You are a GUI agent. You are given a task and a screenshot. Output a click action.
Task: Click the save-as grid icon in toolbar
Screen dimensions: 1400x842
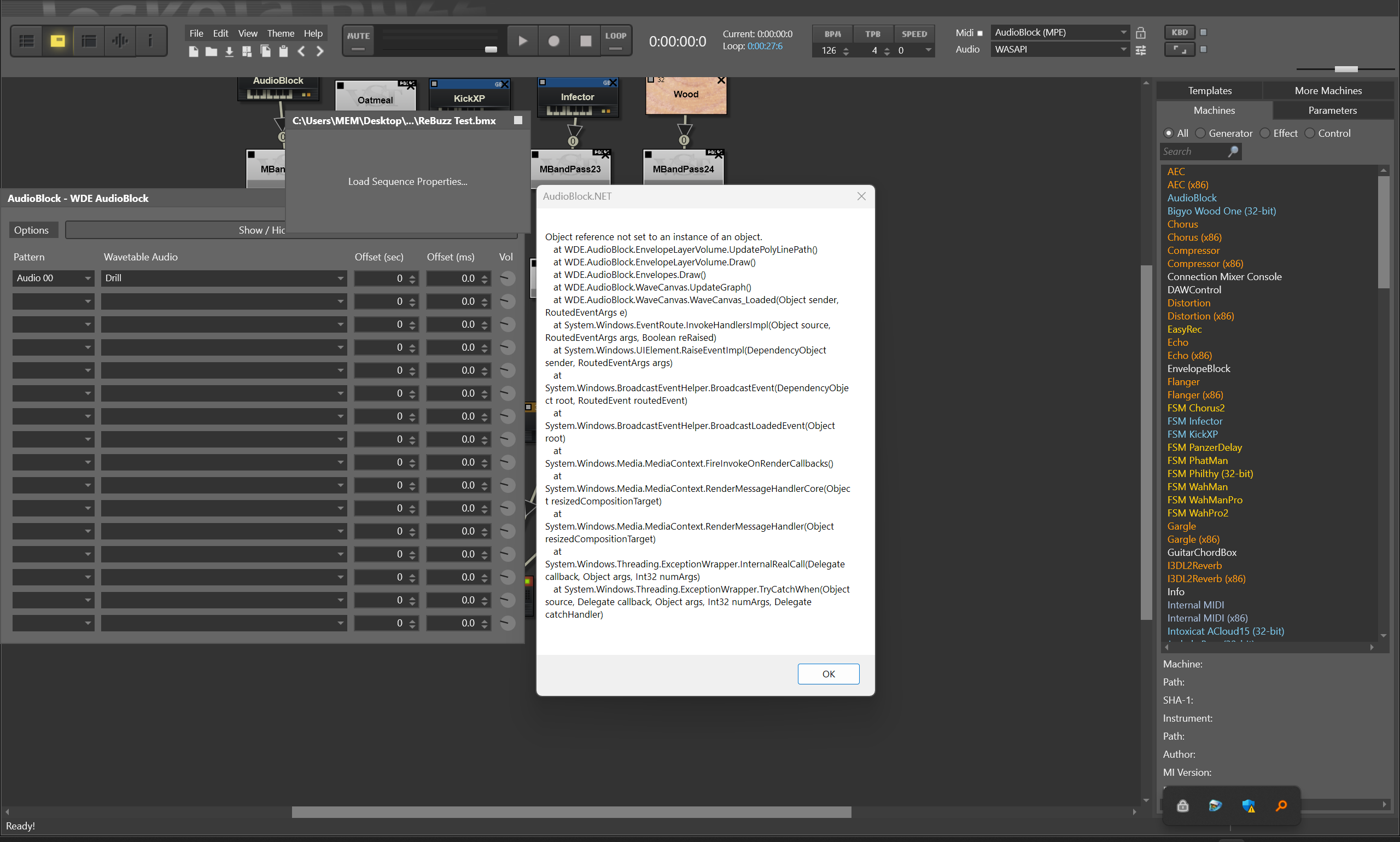click(247, 51)
